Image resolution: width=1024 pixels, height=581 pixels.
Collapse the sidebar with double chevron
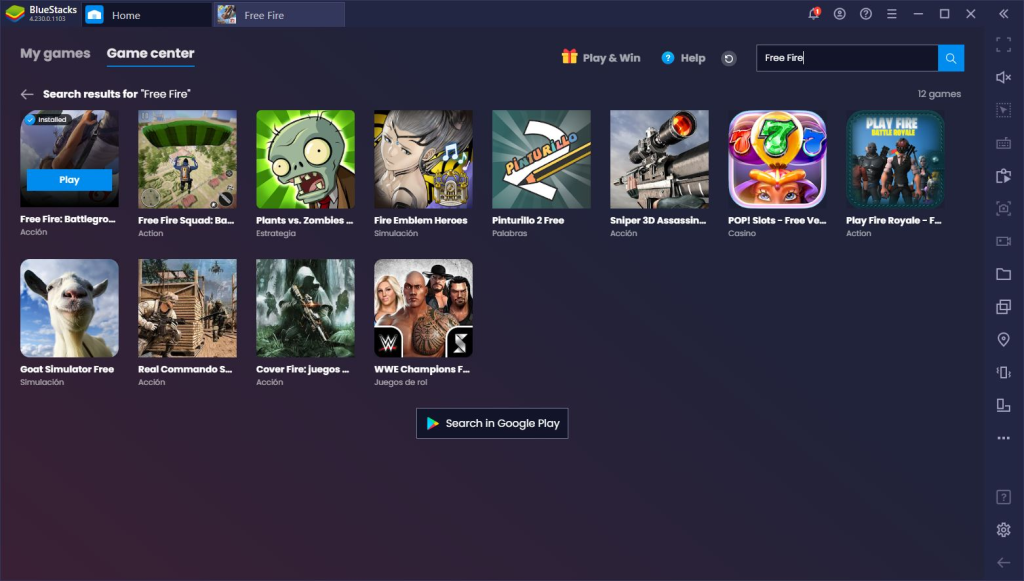click(1003, 14)
